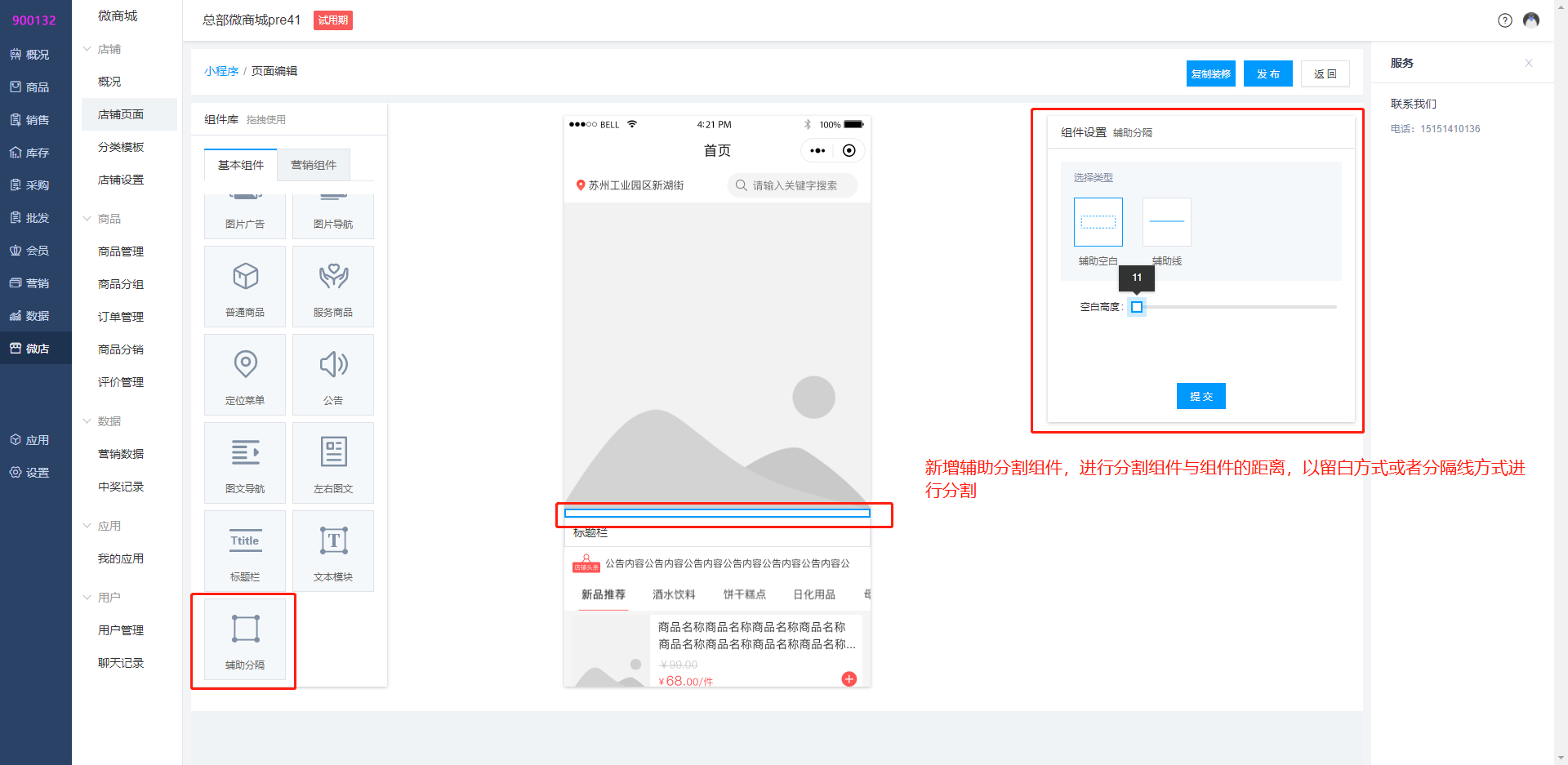Screen dimensions: 1568x765
Task: Select the 辅助线 type option
Action: (x=1166, y=222)
